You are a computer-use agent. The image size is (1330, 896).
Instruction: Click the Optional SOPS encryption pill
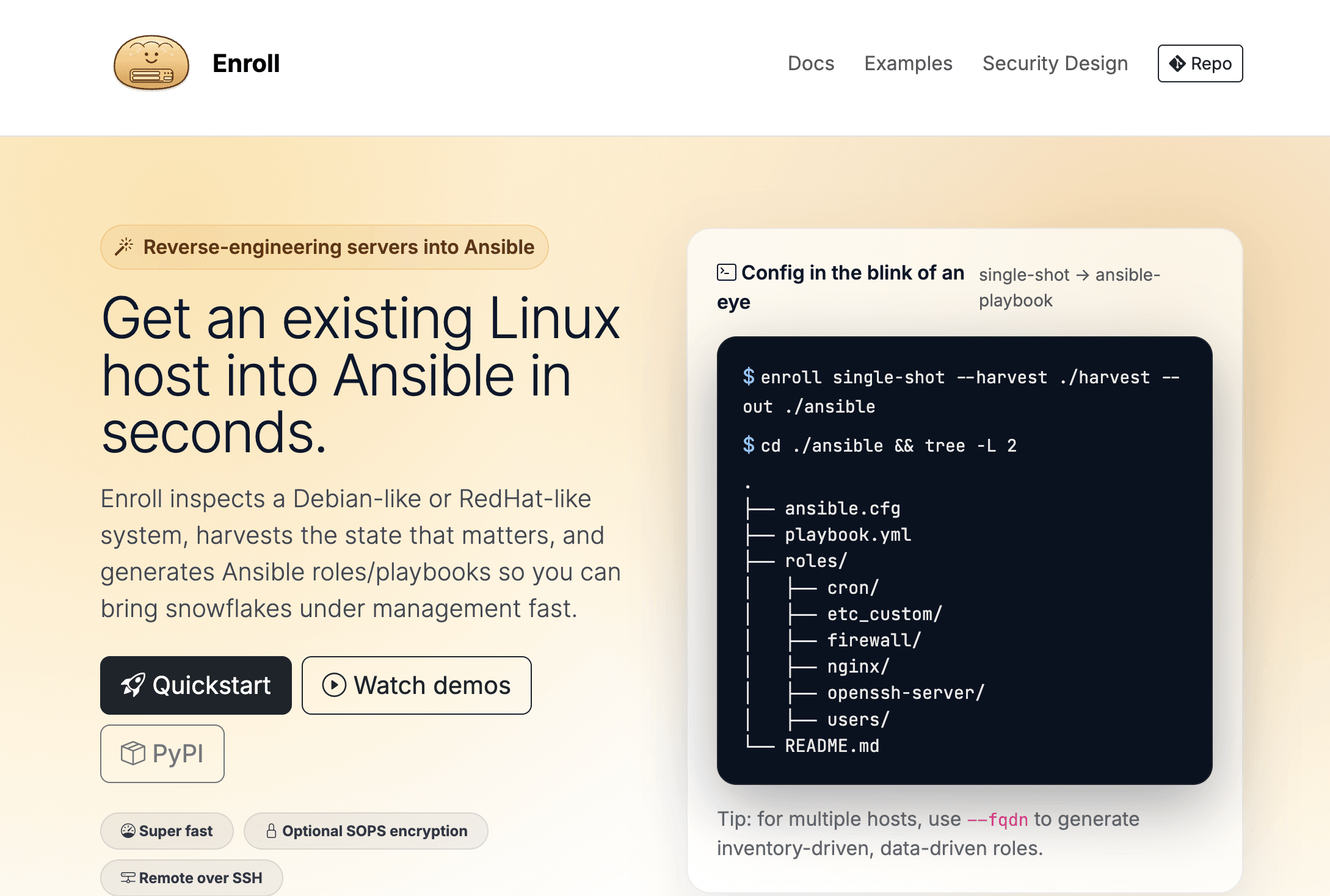tap(366, 831)
